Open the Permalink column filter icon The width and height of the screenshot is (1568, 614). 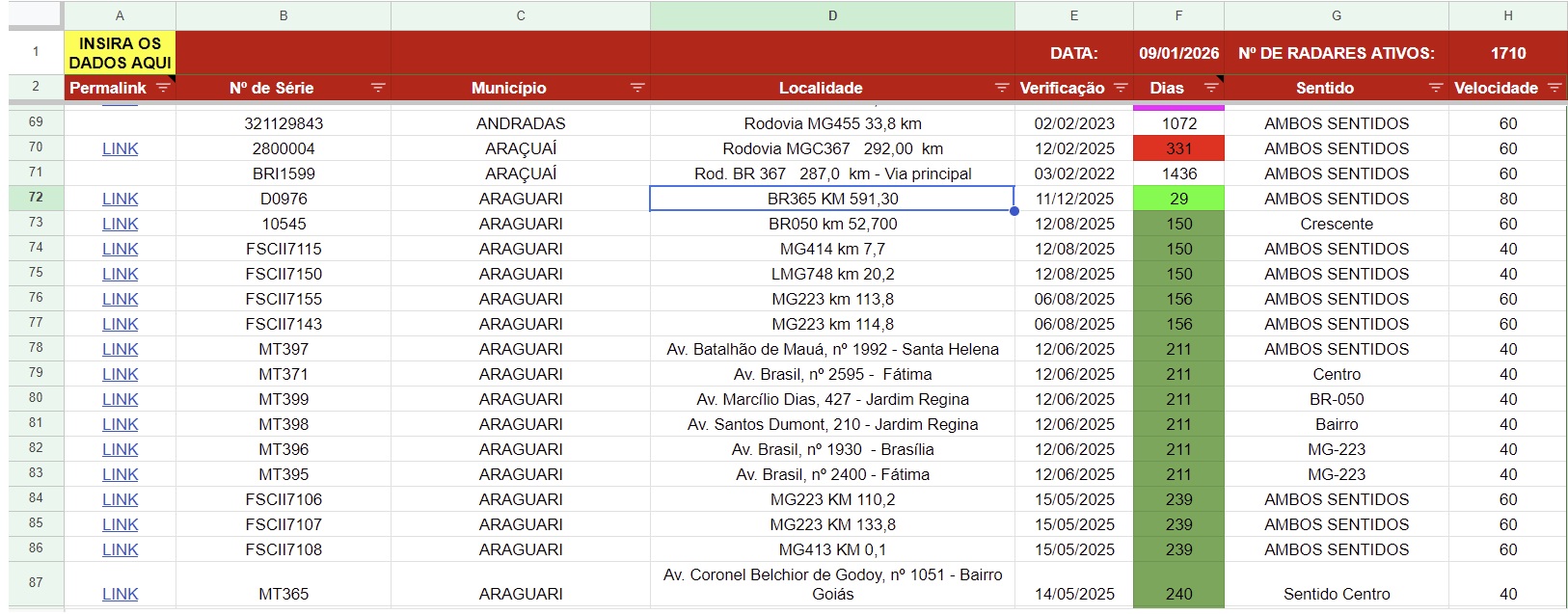[x=163, y=88]
